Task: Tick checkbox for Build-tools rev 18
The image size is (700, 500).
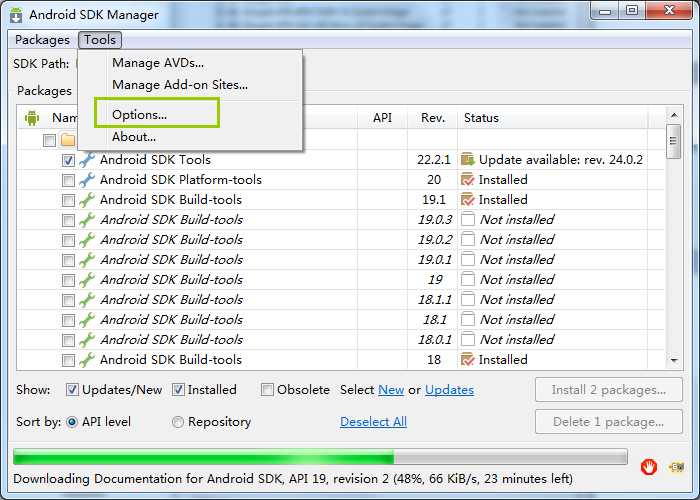Action: click(x=68, y=360)
